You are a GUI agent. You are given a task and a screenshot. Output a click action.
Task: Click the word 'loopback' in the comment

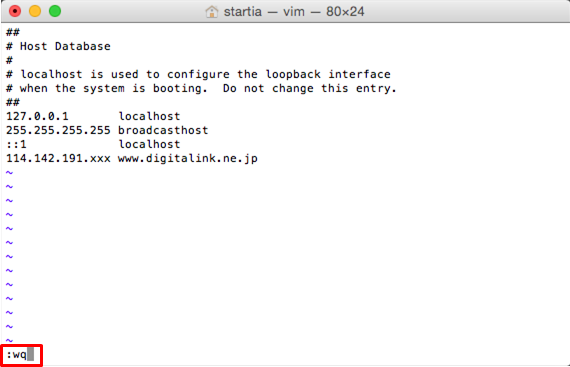coord(293,74)
